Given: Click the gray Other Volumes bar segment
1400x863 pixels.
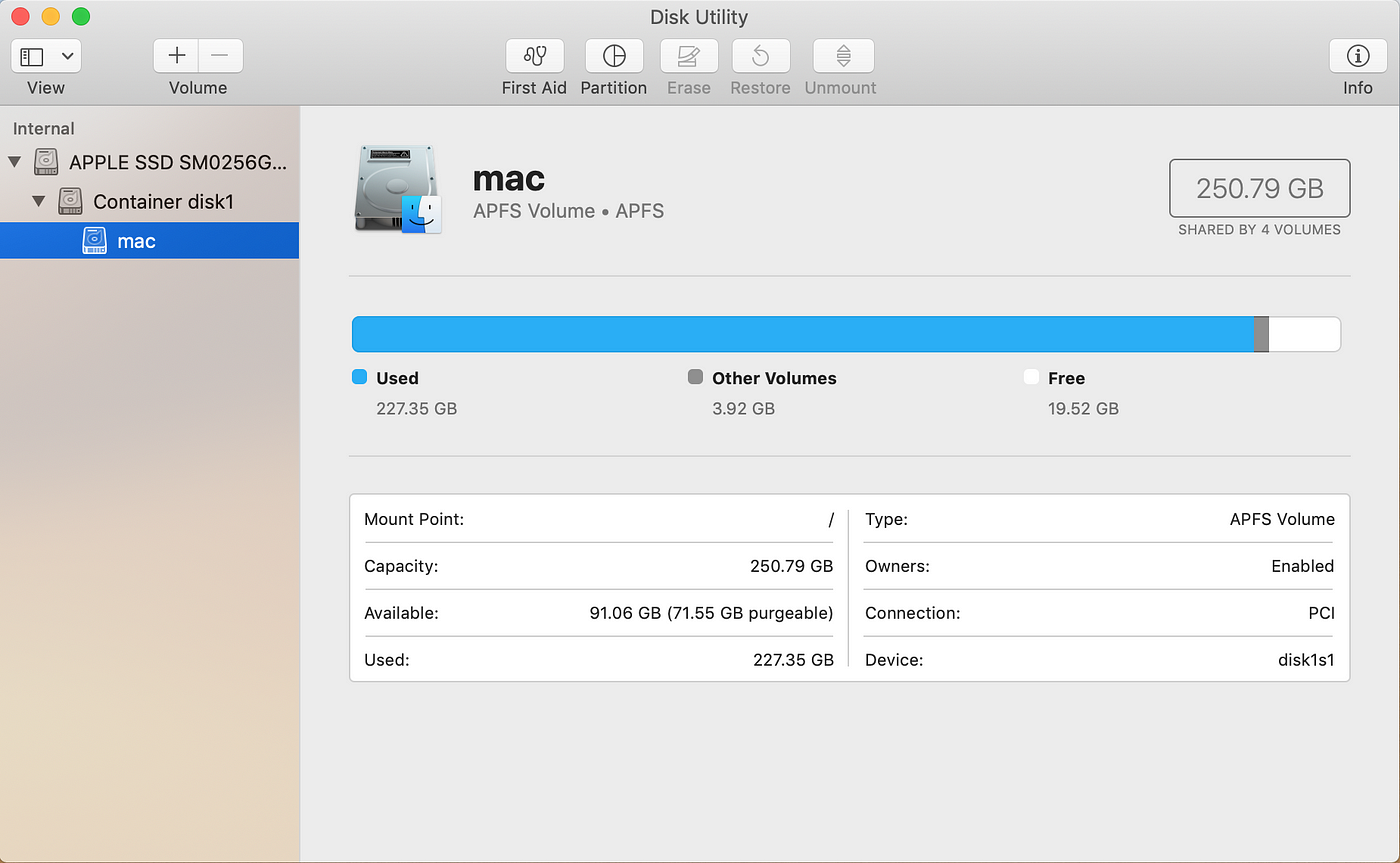Looking at the screenshot, I should click(x=1261, y=334).
